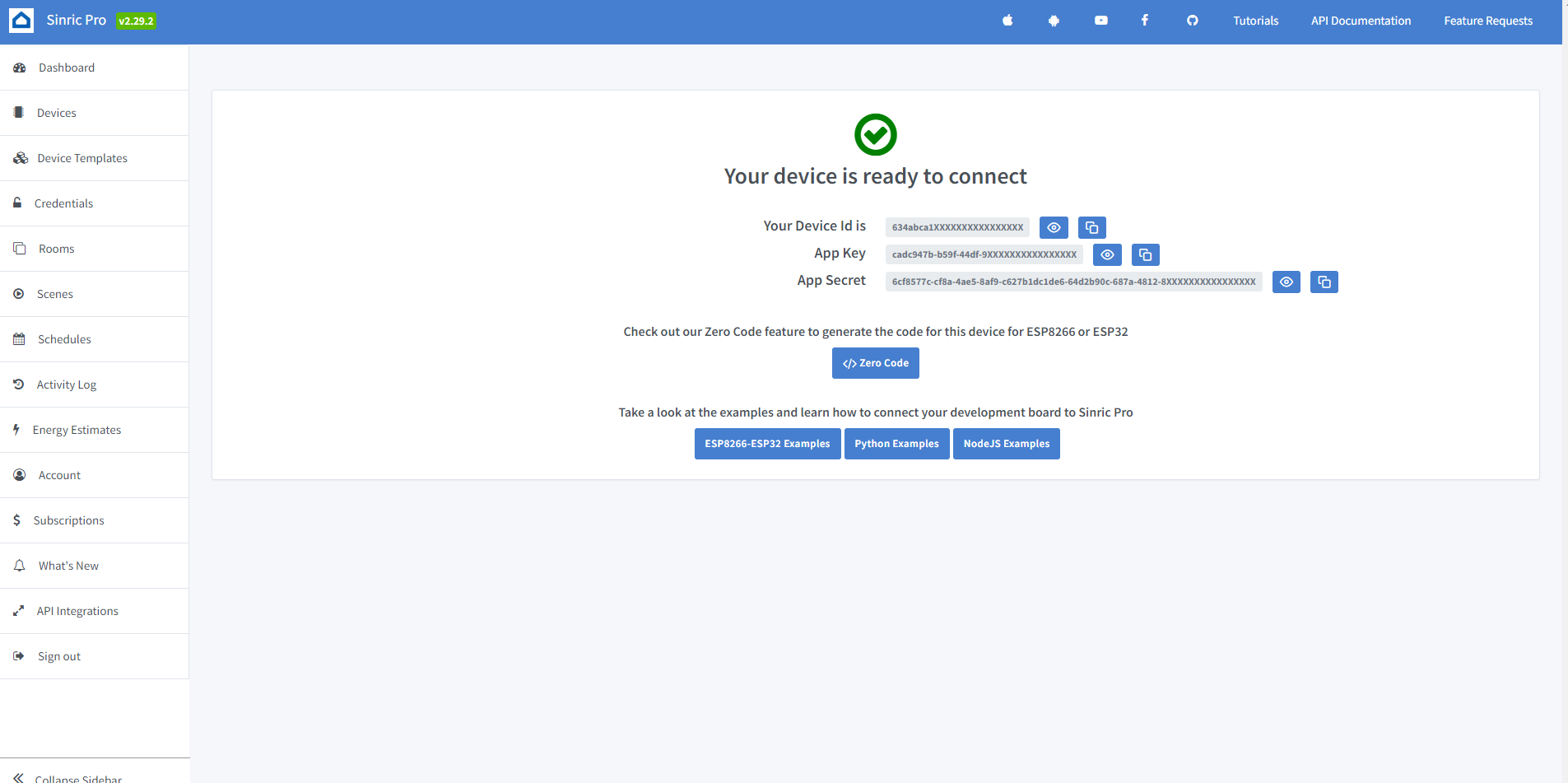Open What's New in sidebar
This screenshot has width=1568, height=783.
point(95,566)
